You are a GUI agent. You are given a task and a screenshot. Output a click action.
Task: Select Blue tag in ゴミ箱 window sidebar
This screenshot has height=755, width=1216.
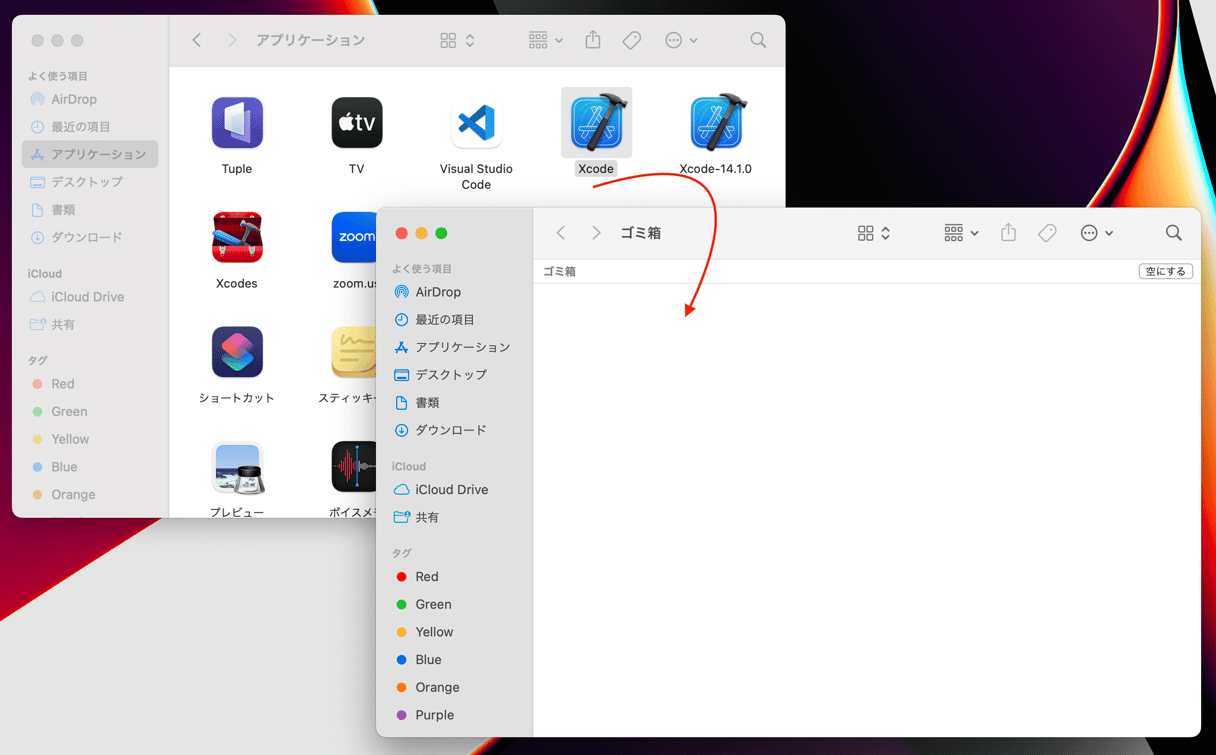point(456,660)
